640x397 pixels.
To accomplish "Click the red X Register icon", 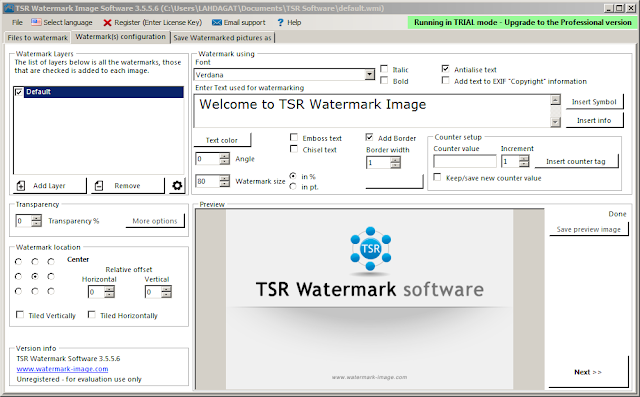I will [x=107, y=22].
